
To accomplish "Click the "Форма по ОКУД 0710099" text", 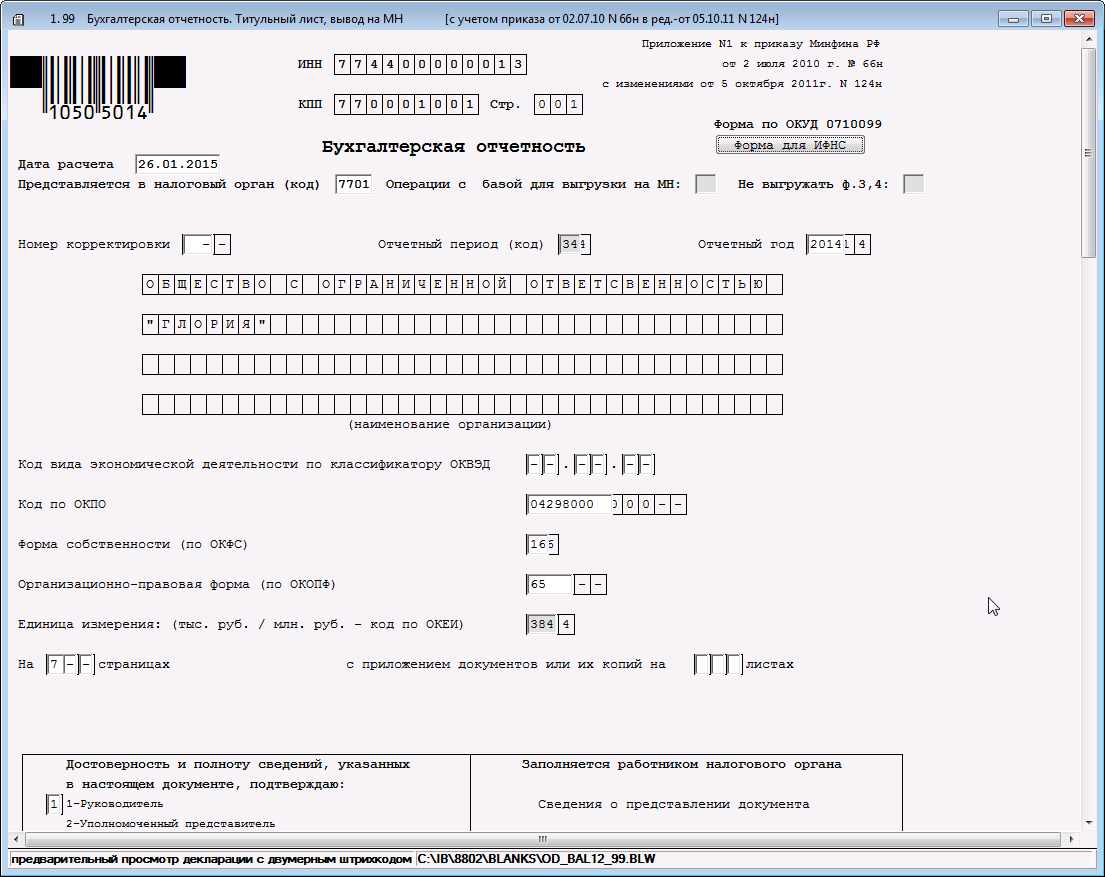I will tap(798, 124).
